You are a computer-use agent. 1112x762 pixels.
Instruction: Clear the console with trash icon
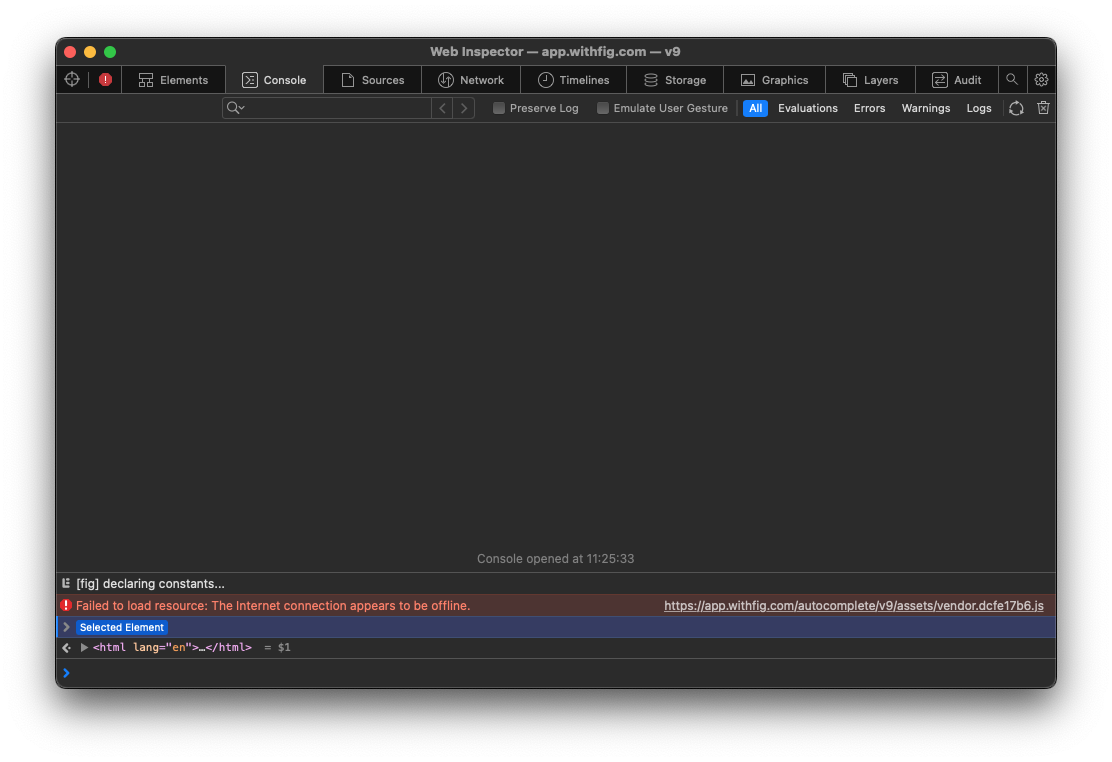click(1043, 108)
